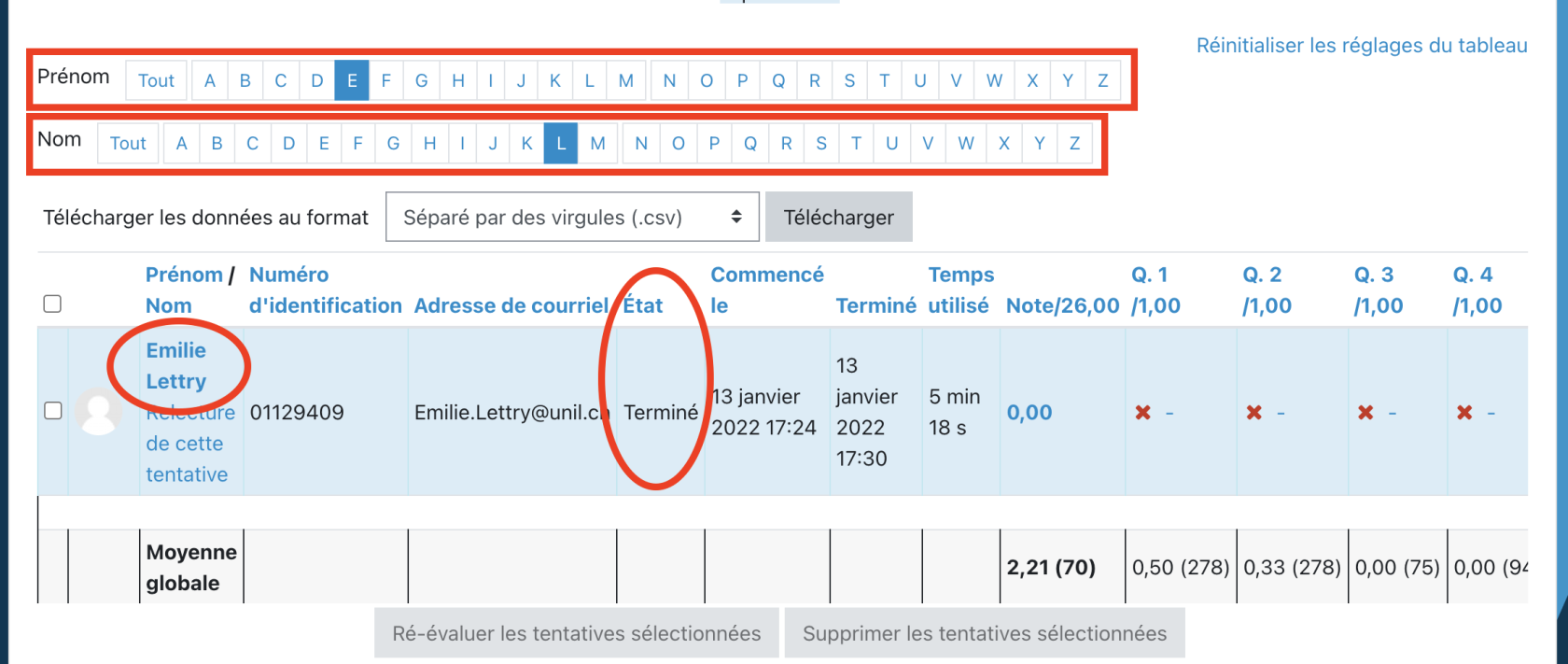Click Emilie Lettry's profile avatar

(98, 412)
